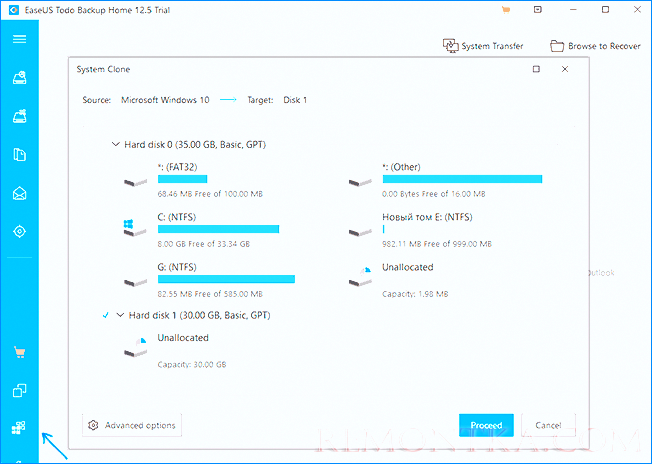Click the '8.00 GB Free of 33.34 GB' text

[x=204, y=244]
